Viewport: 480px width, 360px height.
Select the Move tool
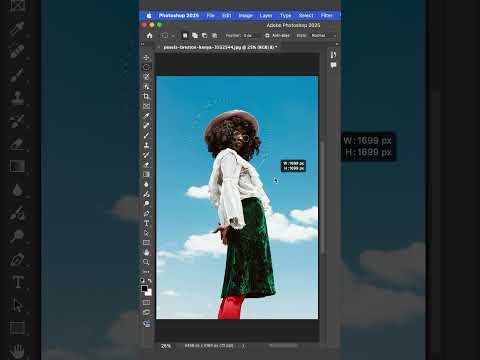pos(146,57)
